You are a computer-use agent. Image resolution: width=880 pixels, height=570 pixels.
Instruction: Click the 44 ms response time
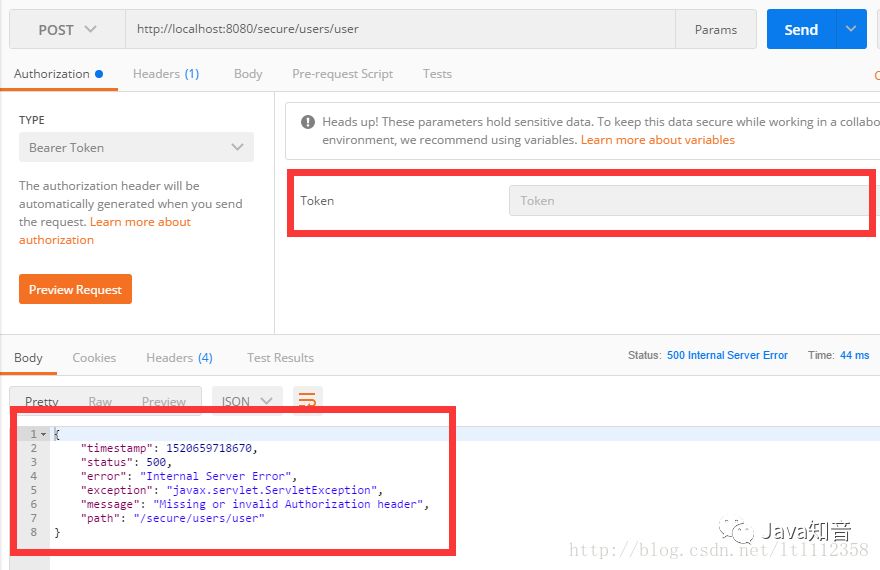[x=854, y=355]
